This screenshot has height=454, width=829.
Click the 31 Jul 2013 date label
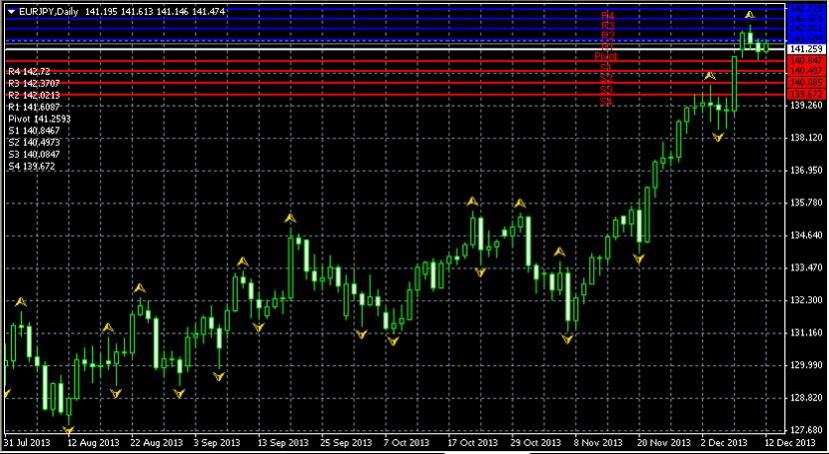click(x=27, y=442)
